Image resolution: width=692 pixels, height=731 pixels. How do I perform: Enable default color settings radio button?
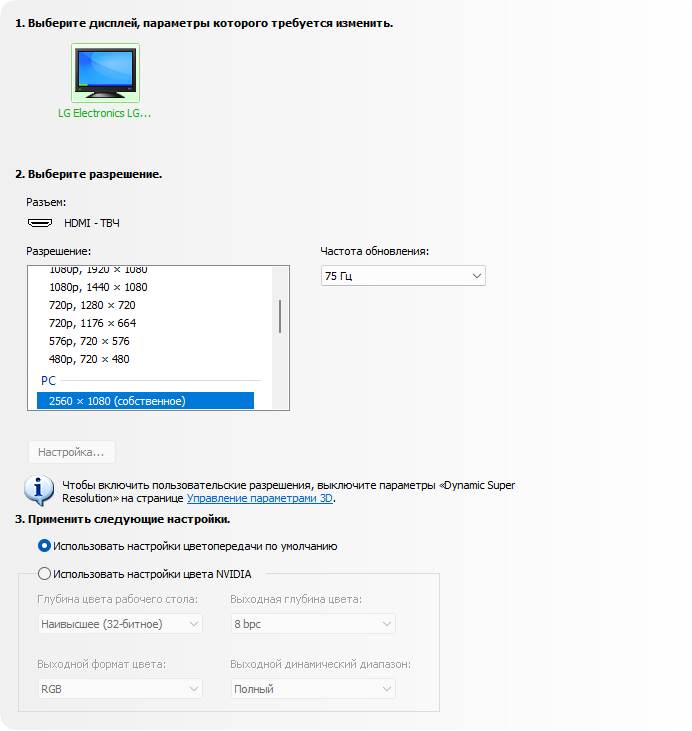tap(44, 546)
